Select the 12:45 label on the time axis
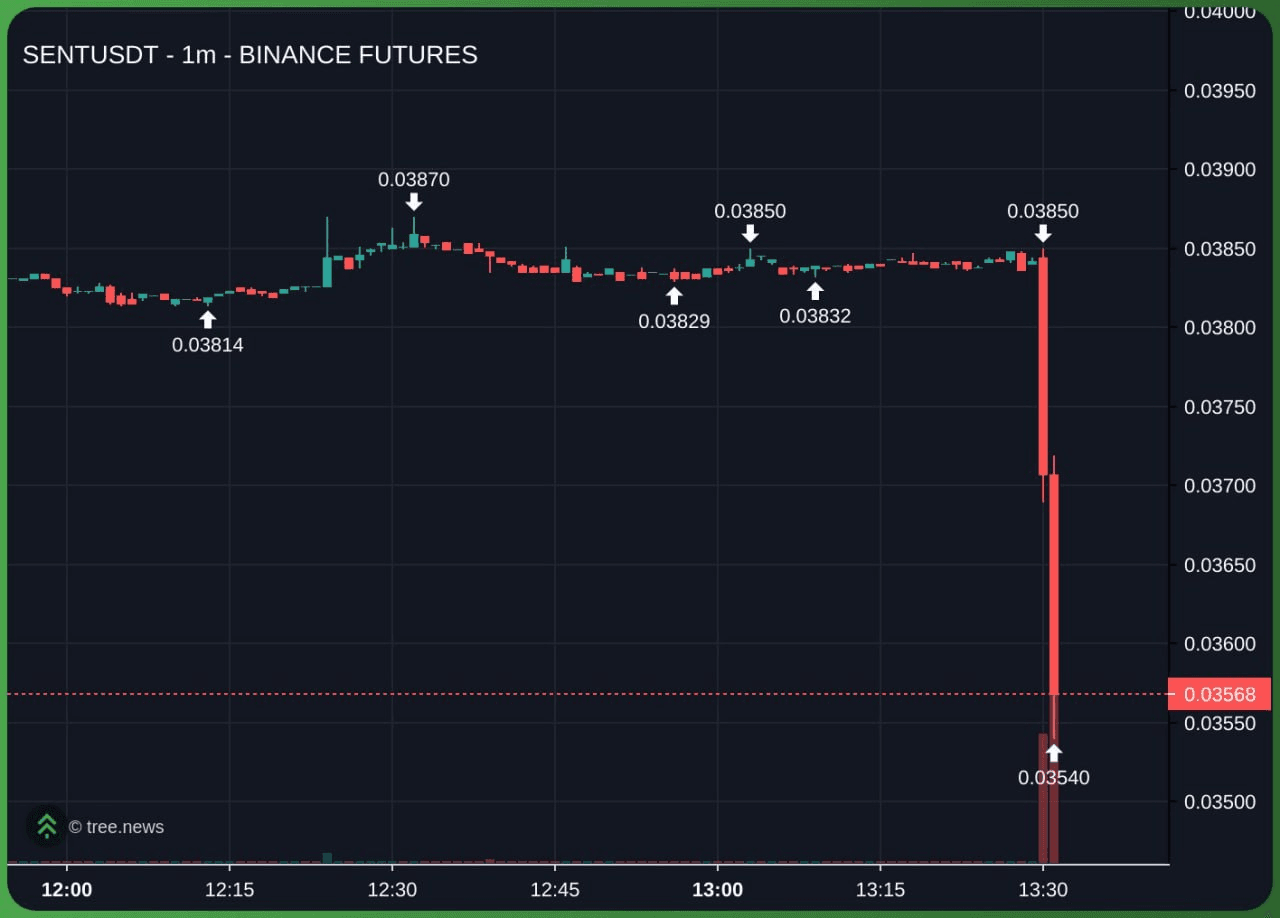The image size is (1280, 918). click(x=555, y=890)
